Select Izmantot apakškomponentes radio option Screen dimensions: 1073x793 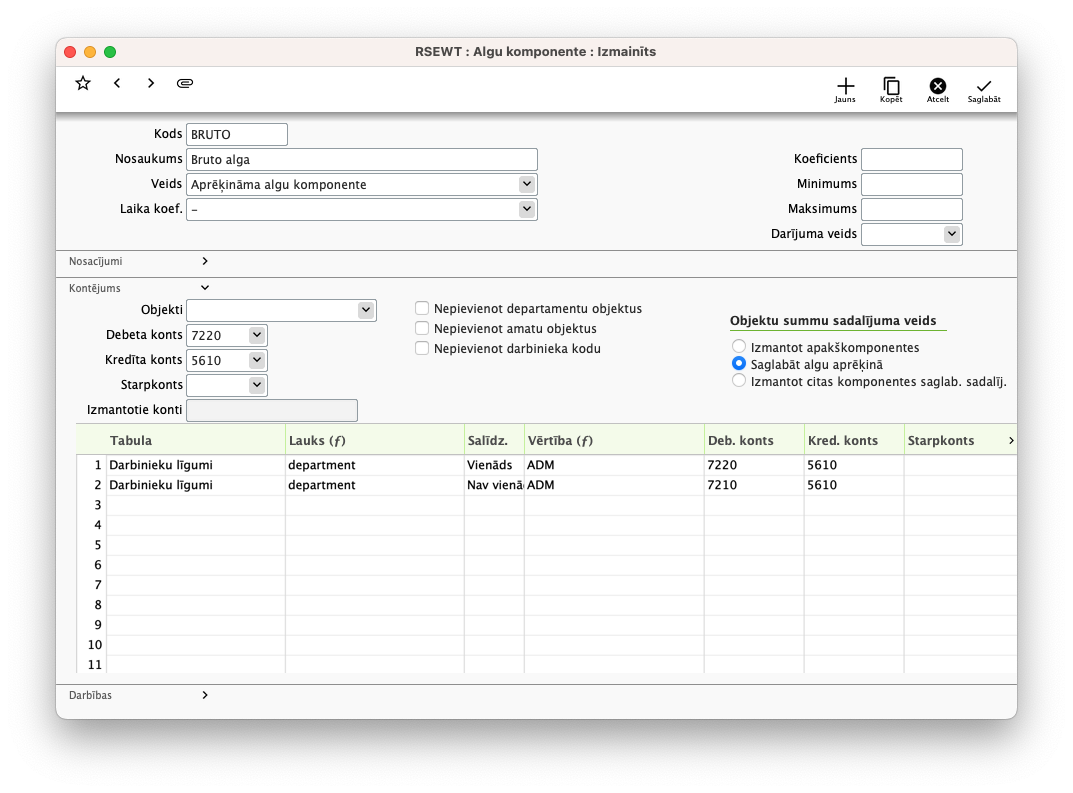[738, 346]
